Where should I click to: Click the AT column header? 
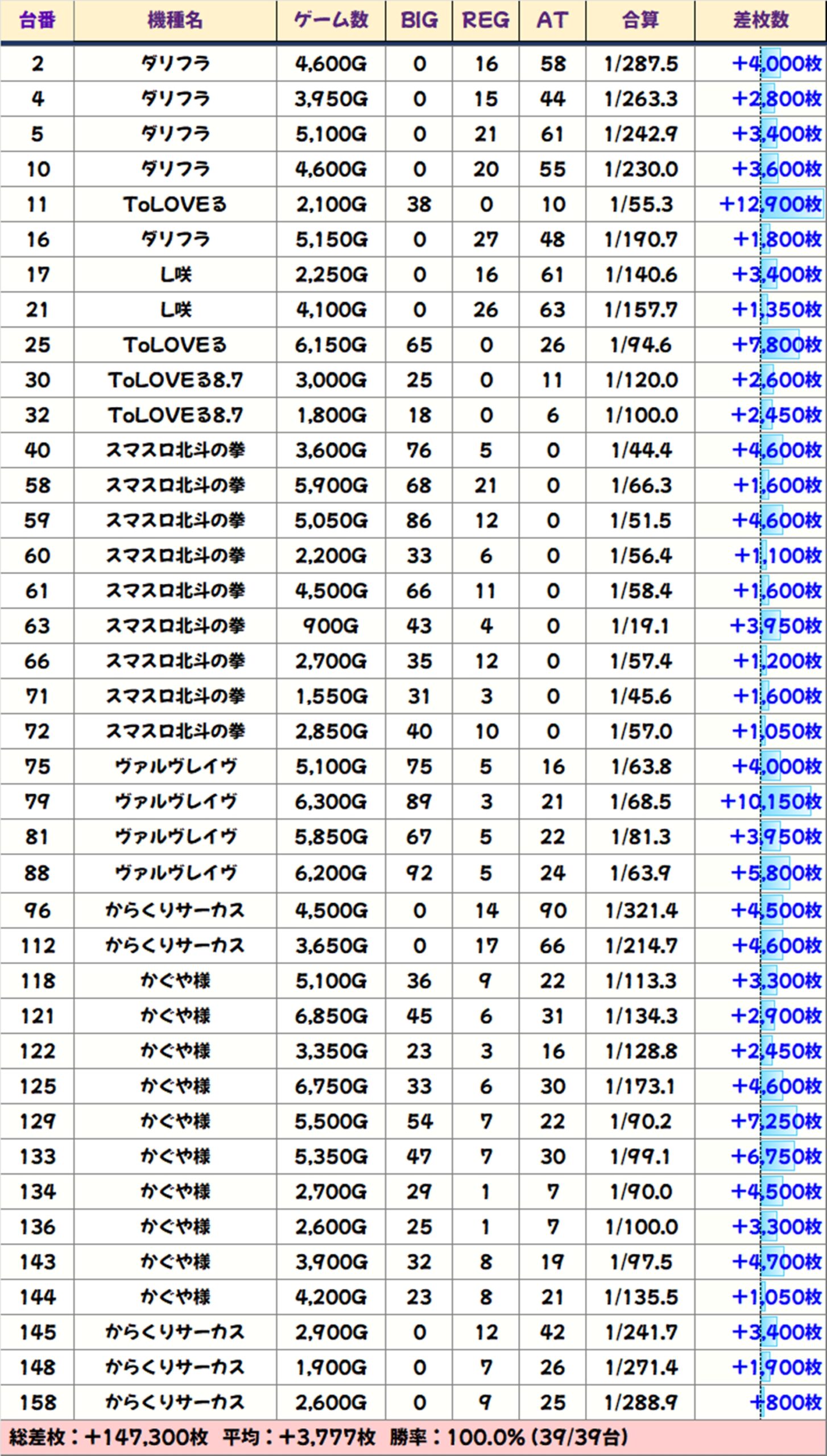pos(552,20)
